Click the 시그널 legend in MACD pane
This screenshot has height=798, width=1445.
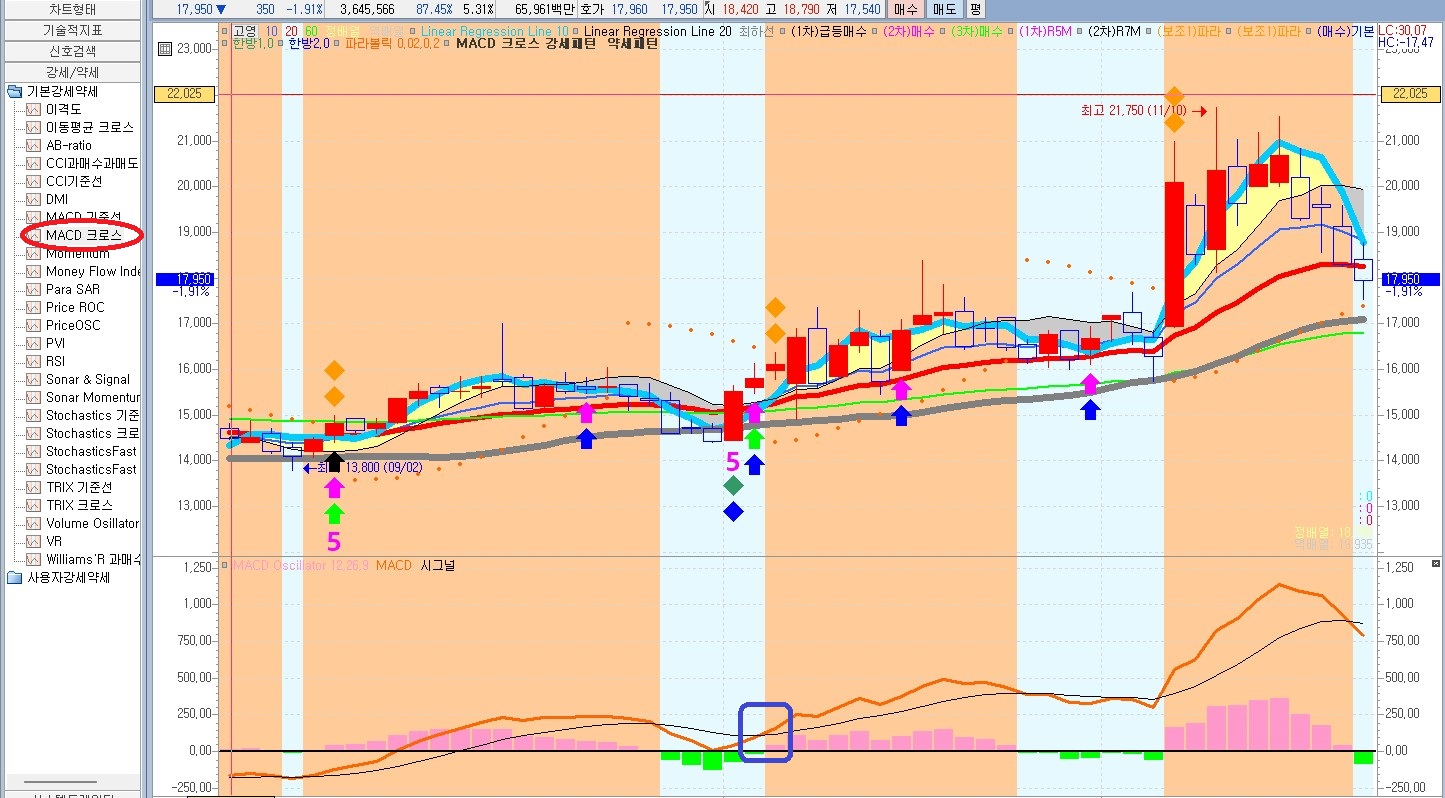point(436,566)
